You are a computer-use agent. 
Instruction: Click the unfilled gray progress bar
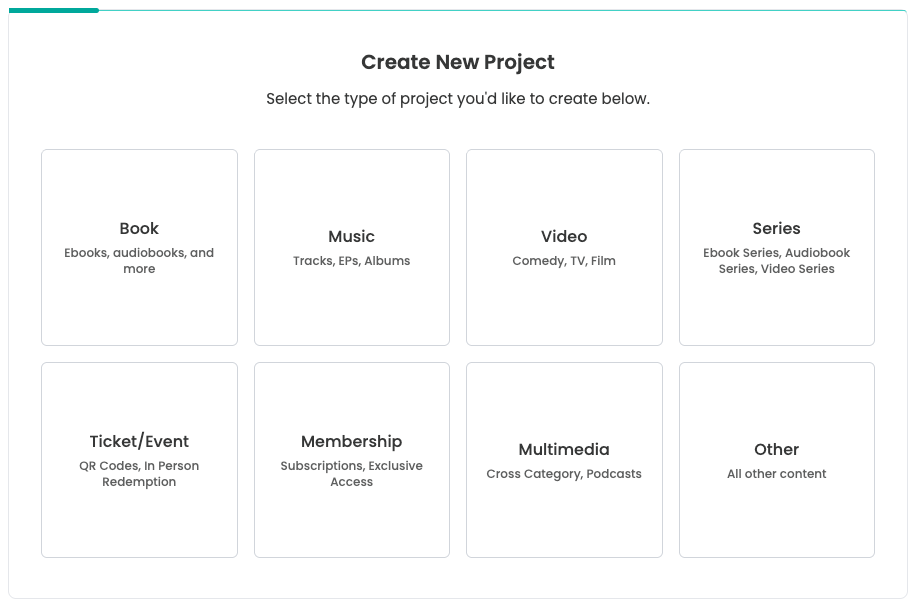tap(500, 8)
